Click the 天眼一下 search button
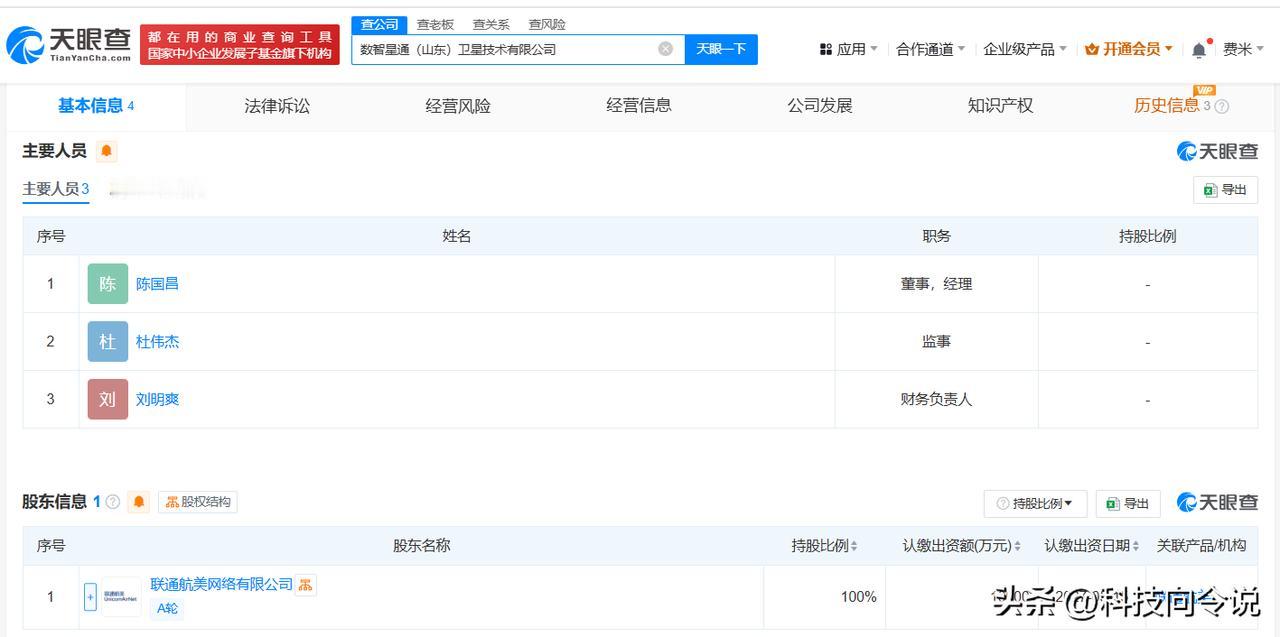1280x637 pixels. coord(721,49)
